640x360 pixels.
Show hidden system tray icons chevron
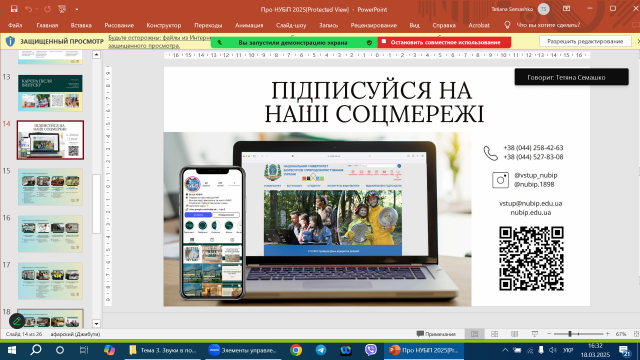(505, 350)
